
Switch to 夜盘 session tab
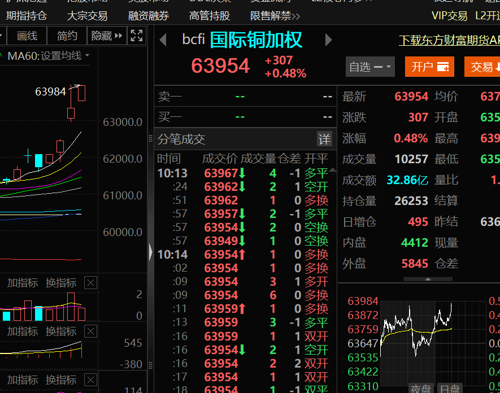pos(421,388)
